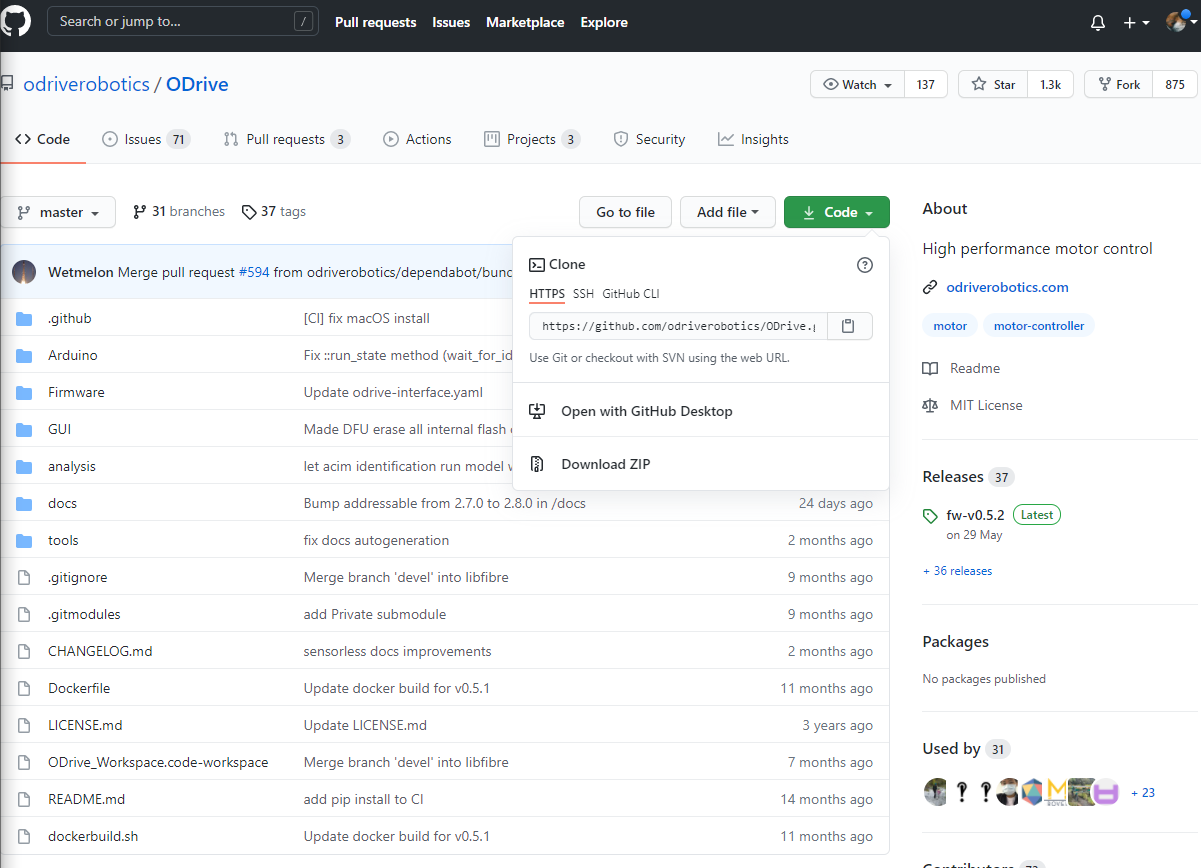This screenshot has width=1201, height=868.
Task: Open the analysis folder
Action: click(x=72, y=466)
